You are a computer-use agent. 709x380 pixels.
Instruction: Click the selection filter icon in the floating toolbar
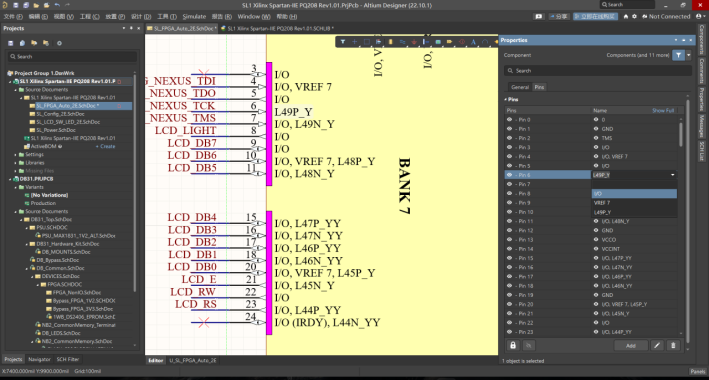pos(343,42)
